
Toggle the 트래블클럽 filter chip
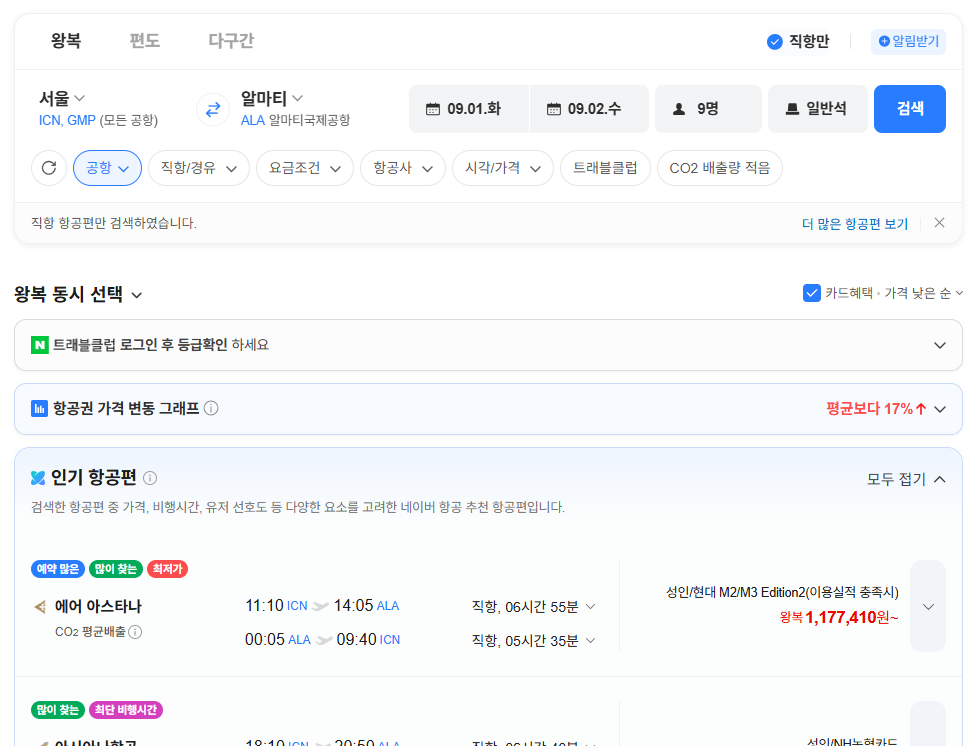tap(605, 168)
